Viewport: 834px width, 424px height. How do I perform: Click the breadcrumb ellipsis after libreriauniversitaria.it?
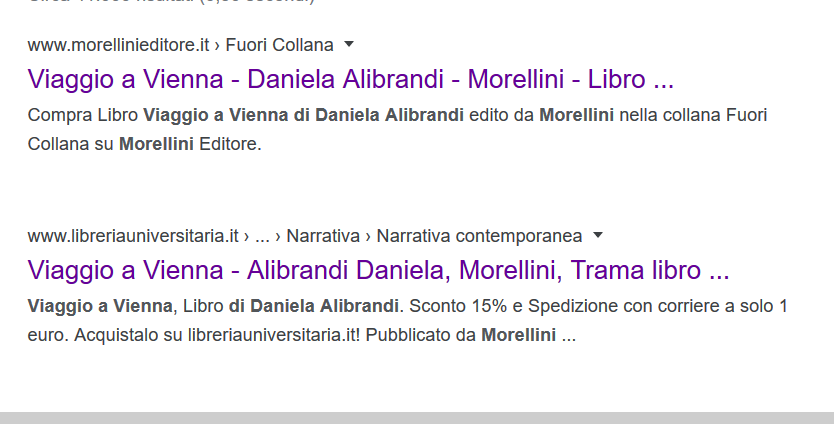(263, 236)
